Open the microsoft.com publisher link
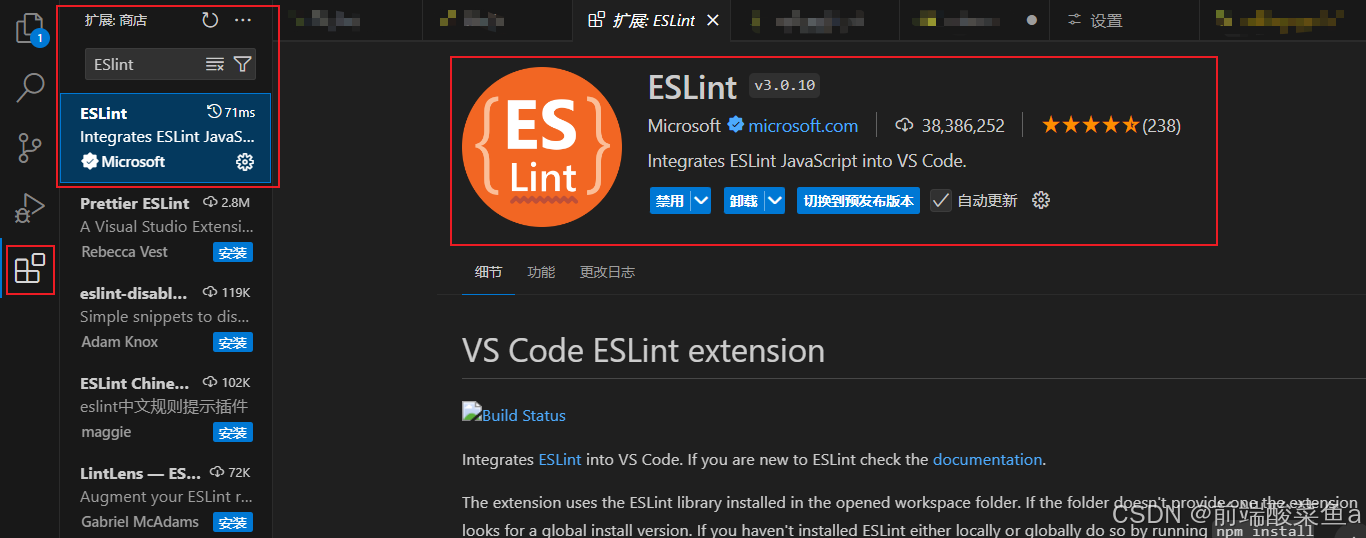Viewport: 1366px width, 538px height. click(x=803, y=125)
